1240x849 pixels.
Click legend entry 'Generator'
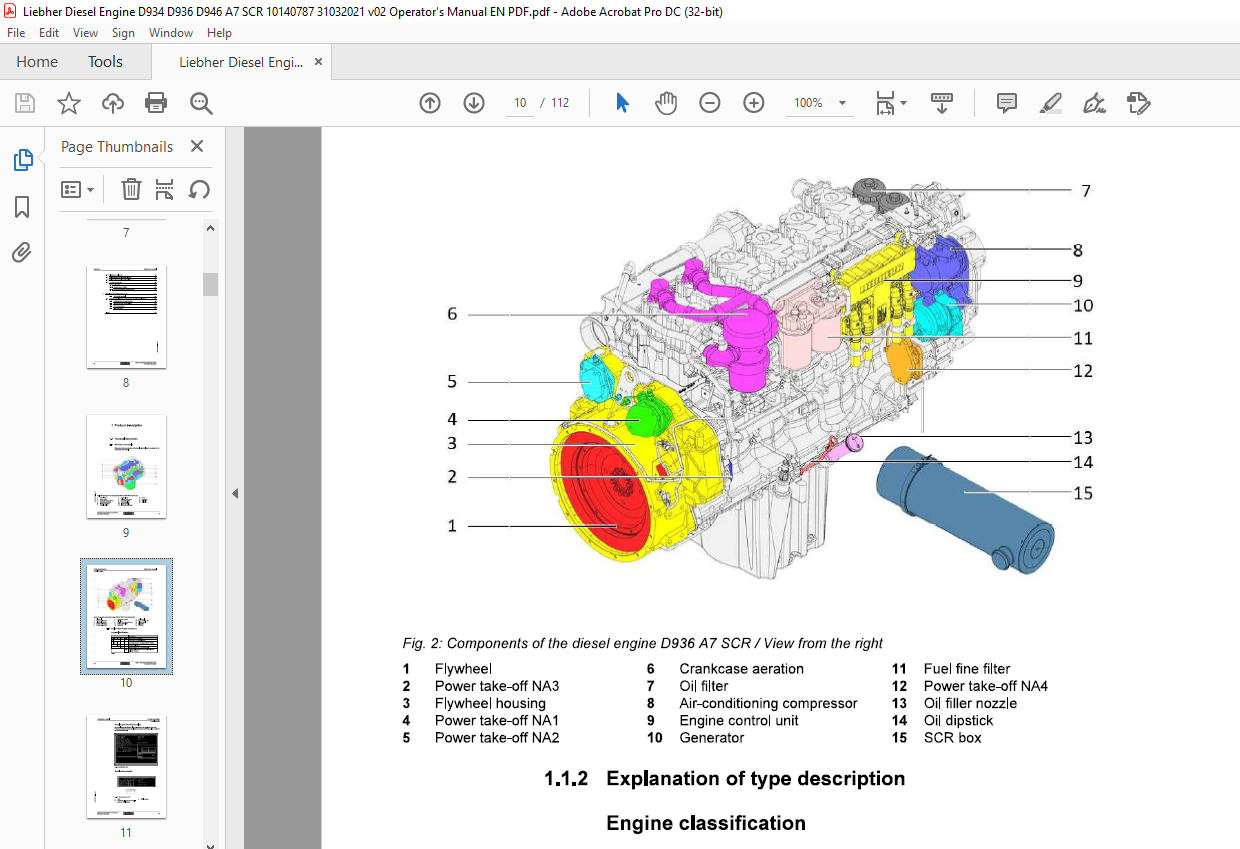coord(712,738)
